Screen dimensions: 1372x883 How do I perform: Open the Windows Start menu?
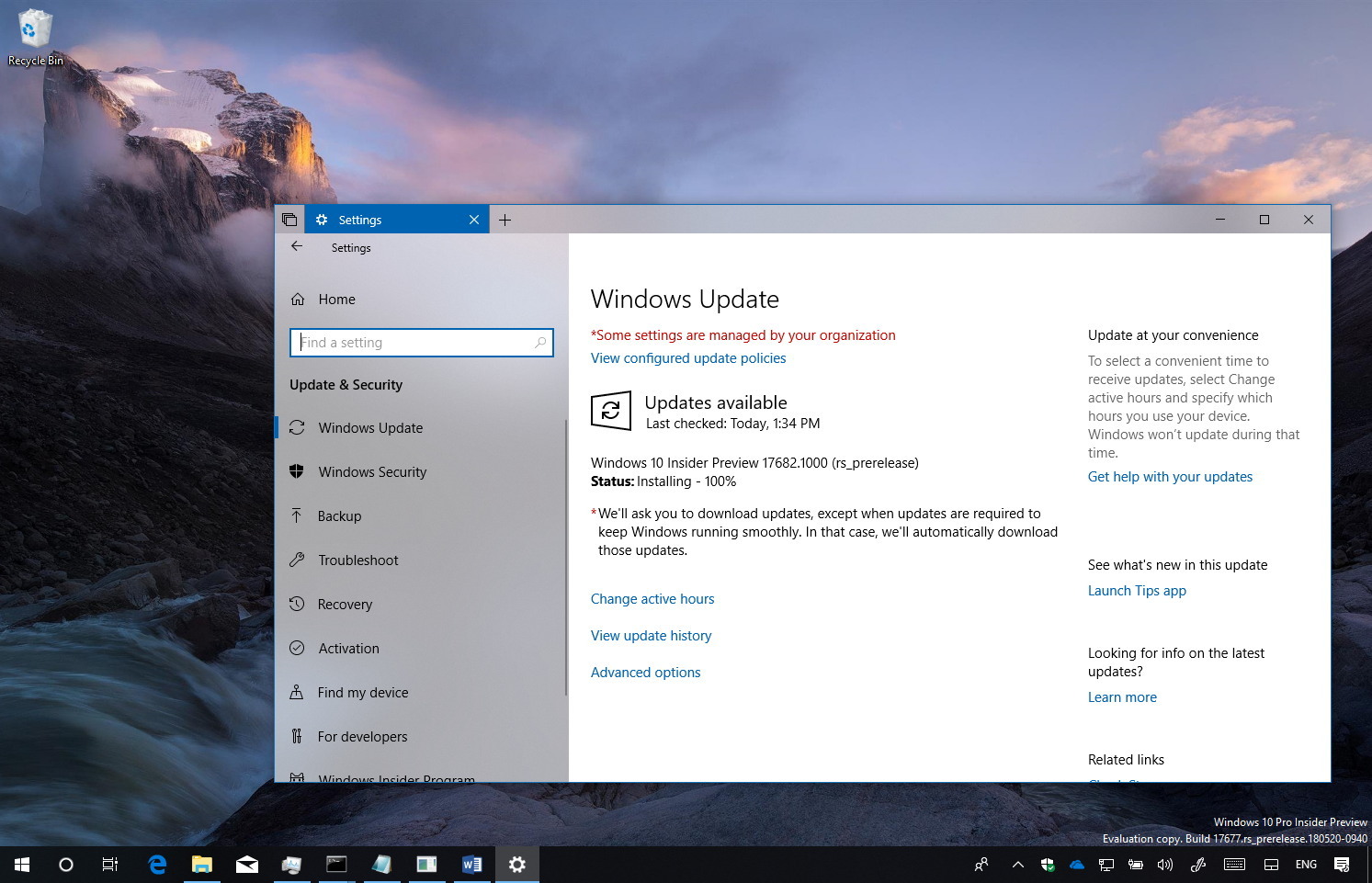(22, 865)
